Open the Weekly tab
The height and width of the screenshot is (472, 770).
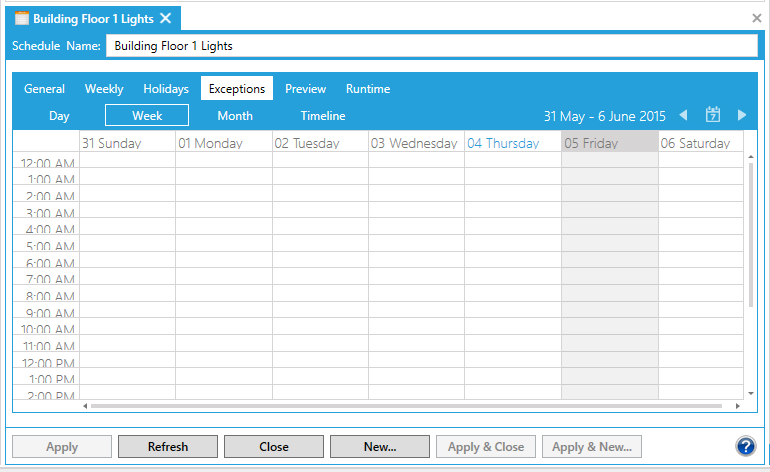(104, 89)
